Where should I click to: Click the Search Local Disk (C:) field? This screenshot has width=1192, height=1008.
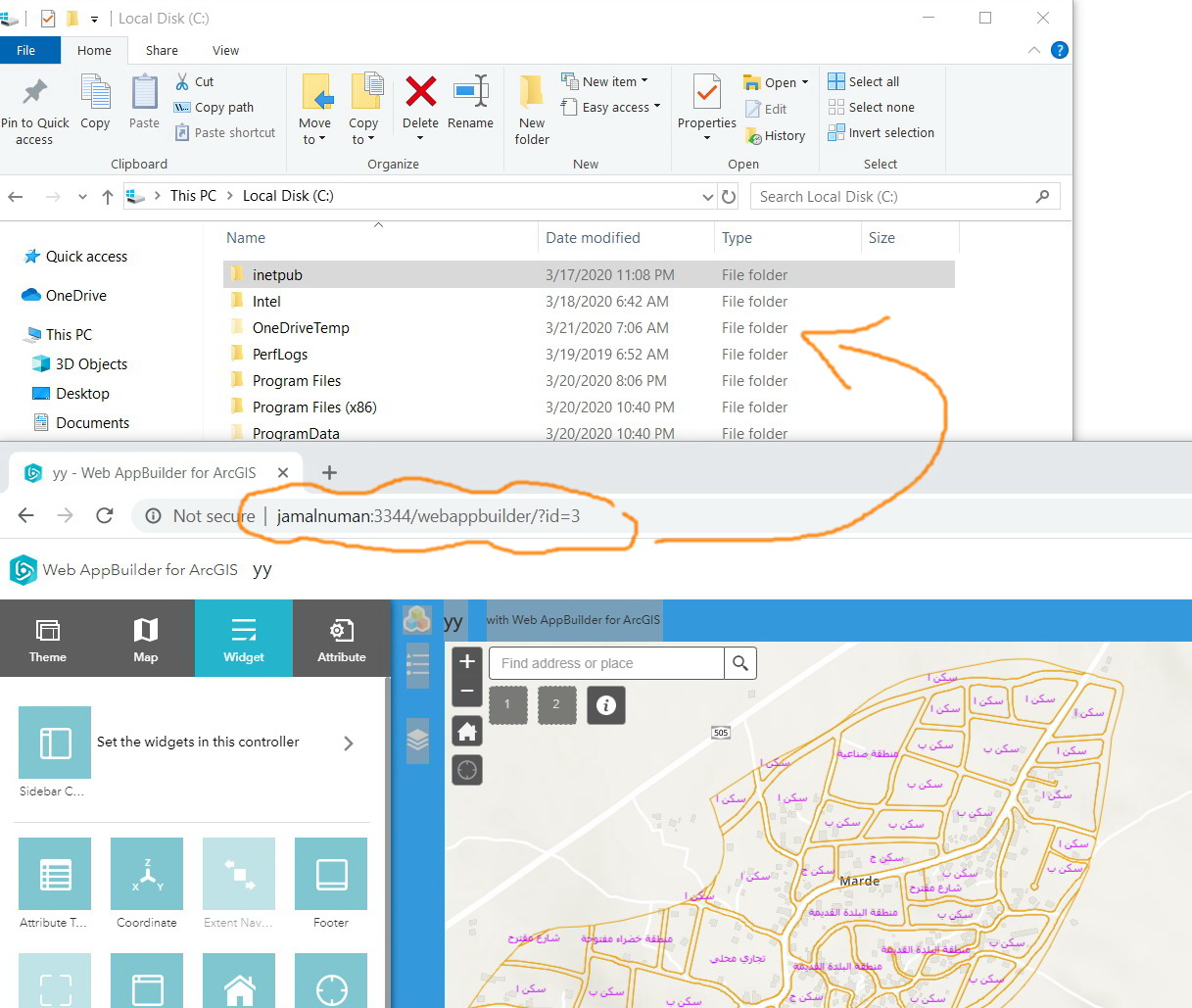click(905, 197)
